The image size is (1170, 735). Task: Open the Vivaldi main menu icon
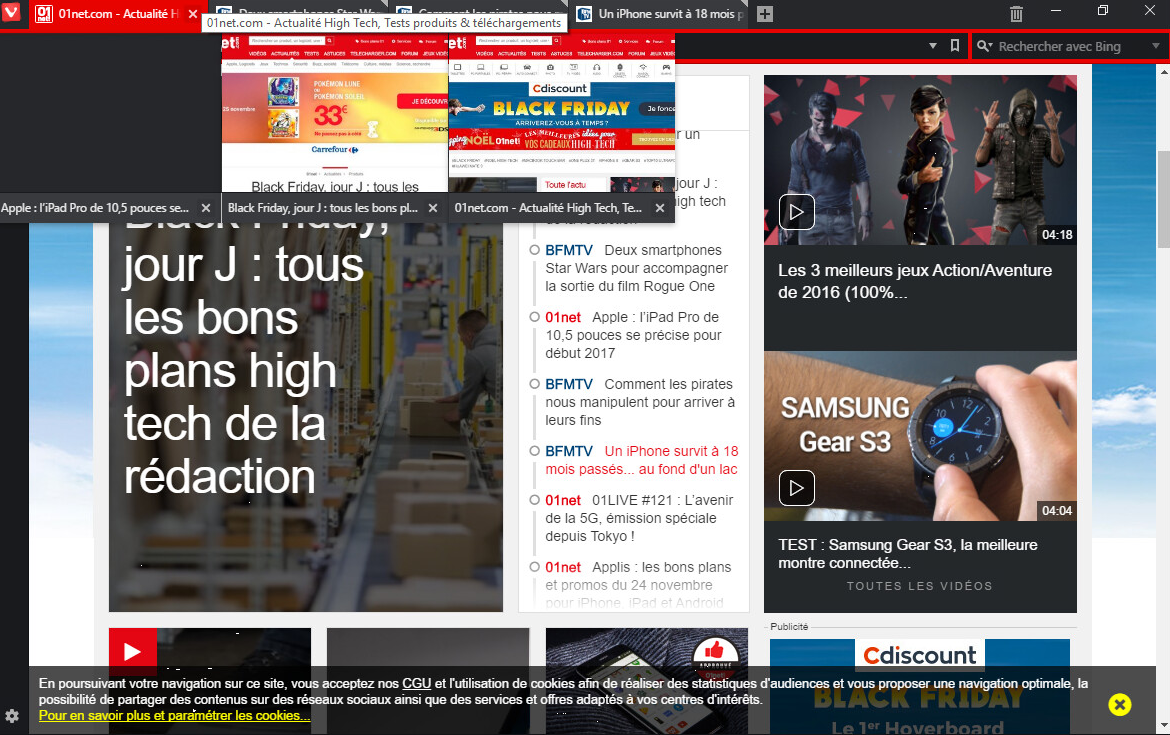(x=13, y=14)
